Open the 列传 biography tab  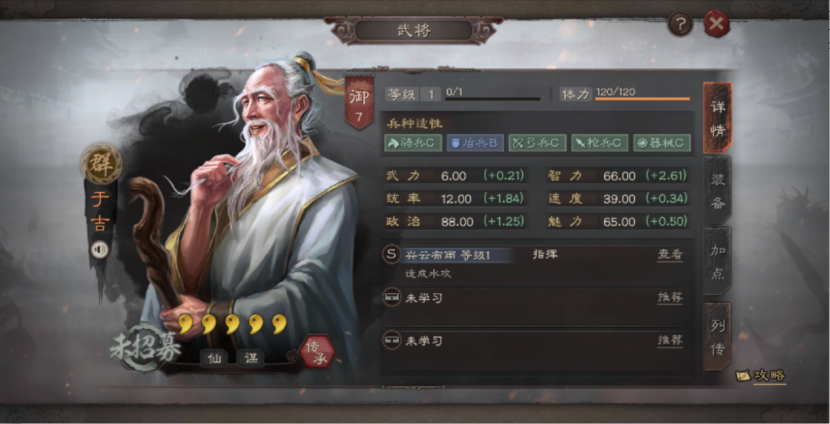click(x=717, y=336)
